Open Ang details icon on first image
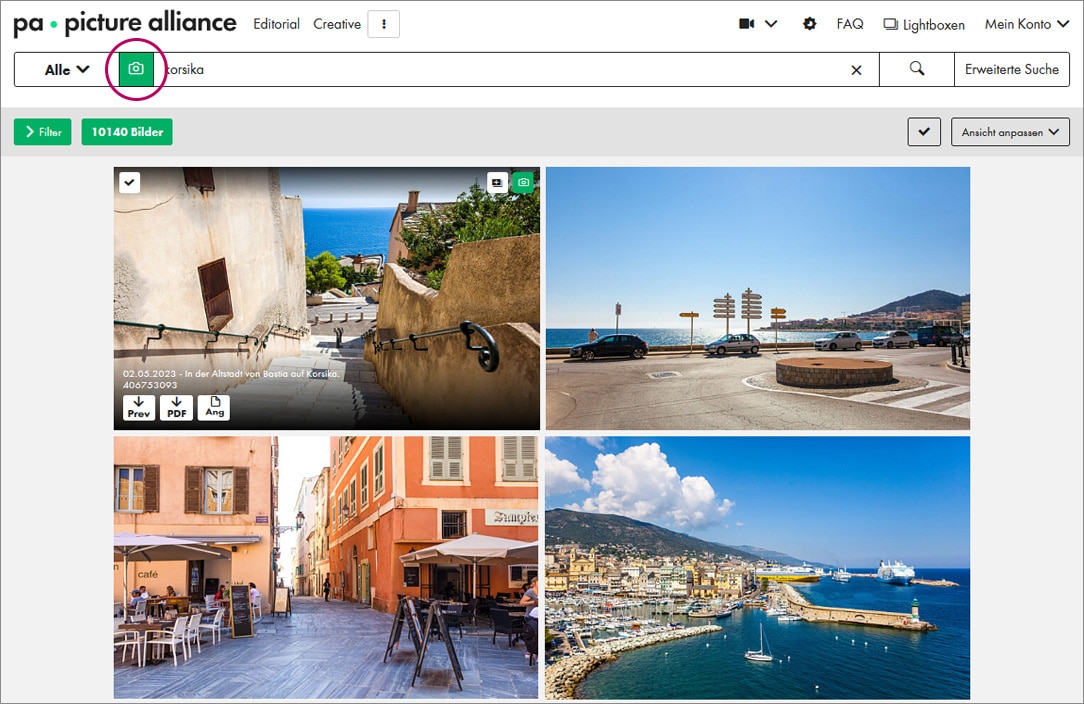Image resolution: width=1084 pixels, height=704 pixels. [x=214, y=407]
